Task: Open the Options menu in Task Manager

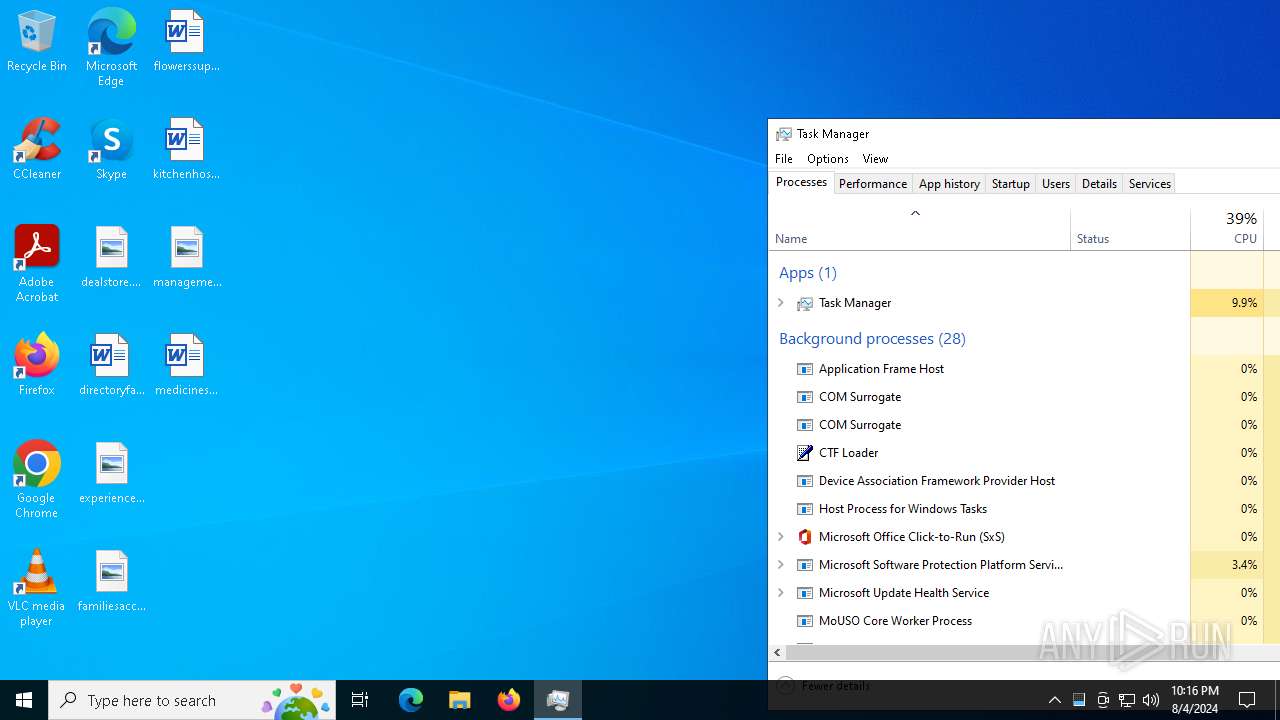Action: pyautogui.click(x=828, y=159)
